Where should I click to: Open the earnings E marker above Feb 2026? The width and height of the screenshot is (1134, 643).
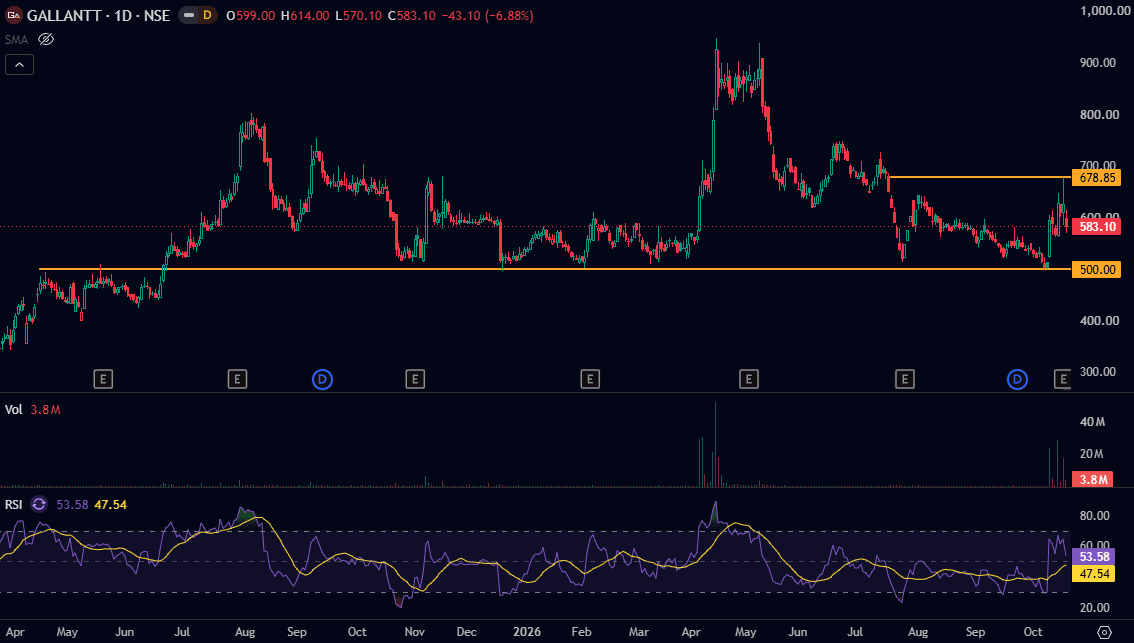pos(590,379)
